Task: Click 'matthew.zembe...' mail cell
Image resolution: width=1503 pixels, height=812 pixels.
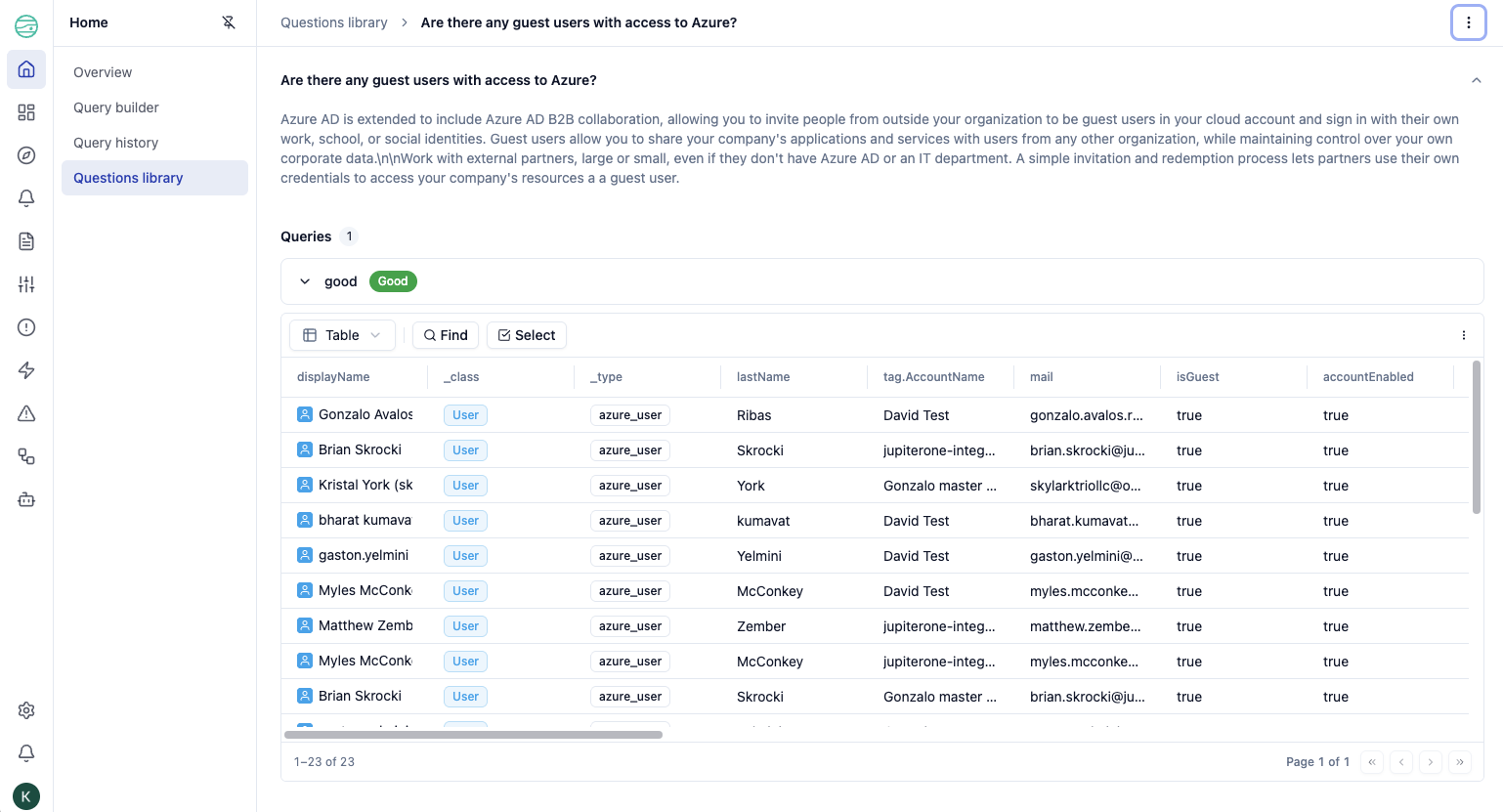Action: pos(1086,626)
